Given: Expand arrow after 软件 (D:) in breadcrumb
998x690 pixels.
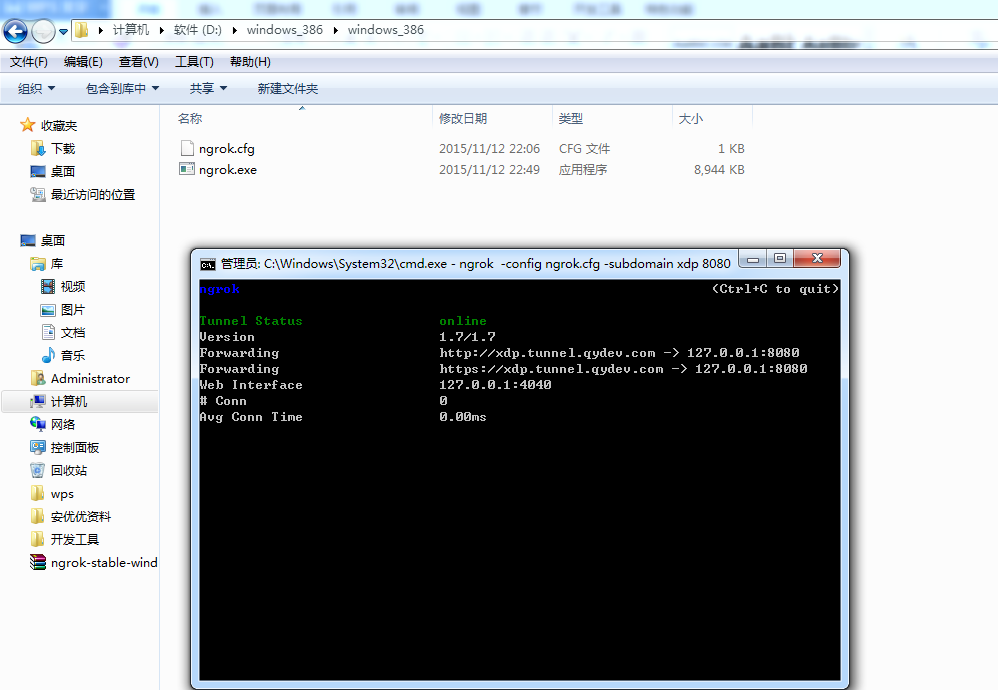Looking at the screenshot, I should (234, 30).
